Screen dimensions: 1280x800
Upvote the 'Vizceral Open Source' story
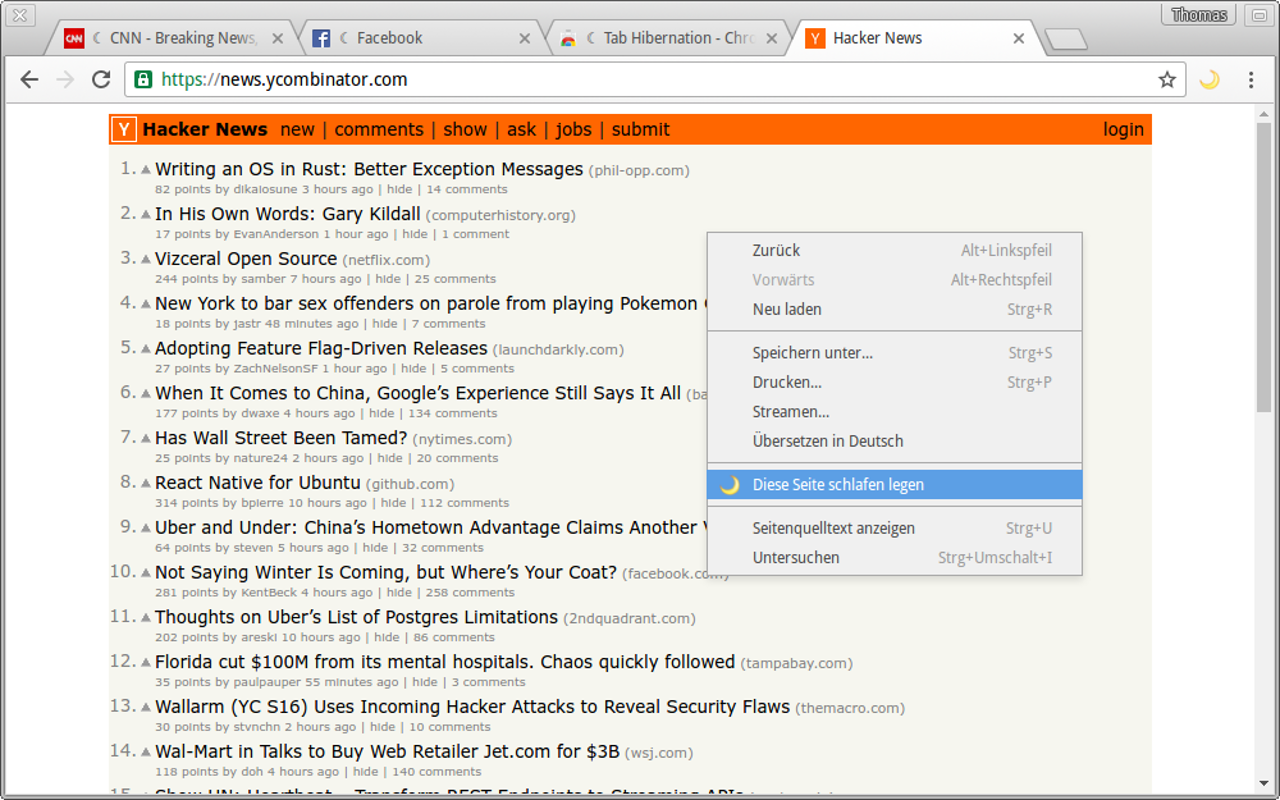(x=146, y=260)
